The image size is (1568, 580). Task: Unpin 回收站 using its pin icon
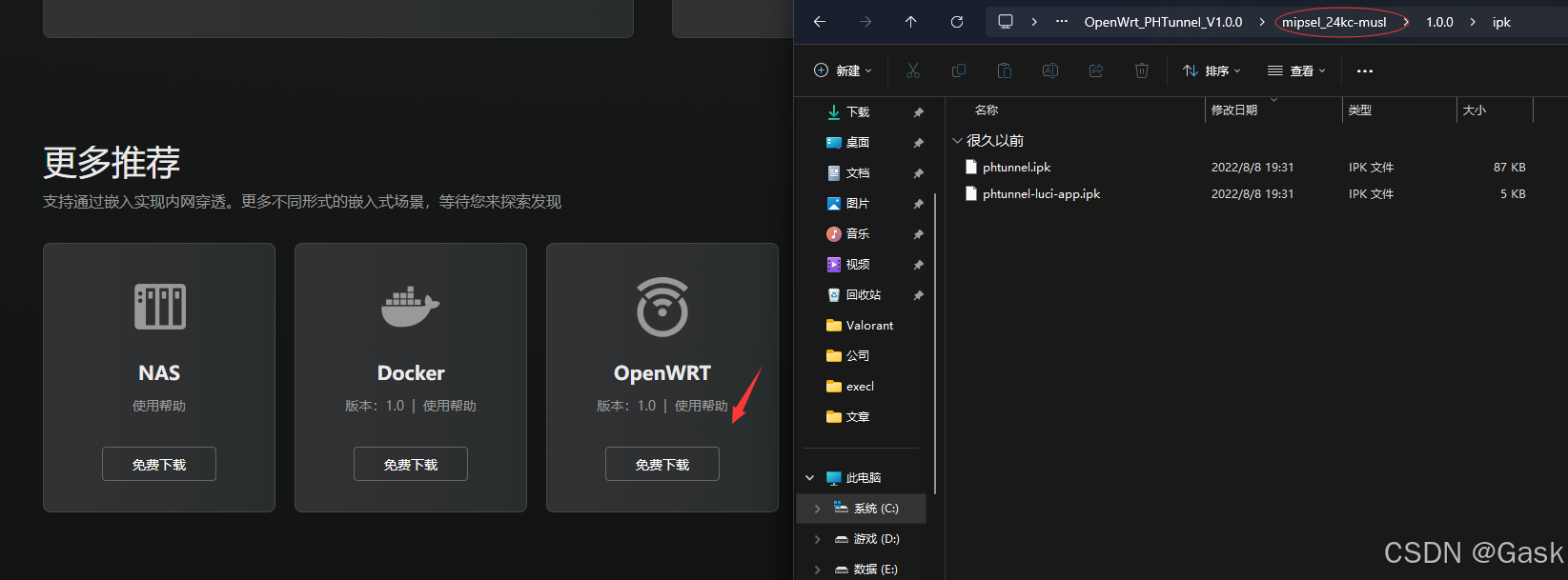click(x=919, y=295)
